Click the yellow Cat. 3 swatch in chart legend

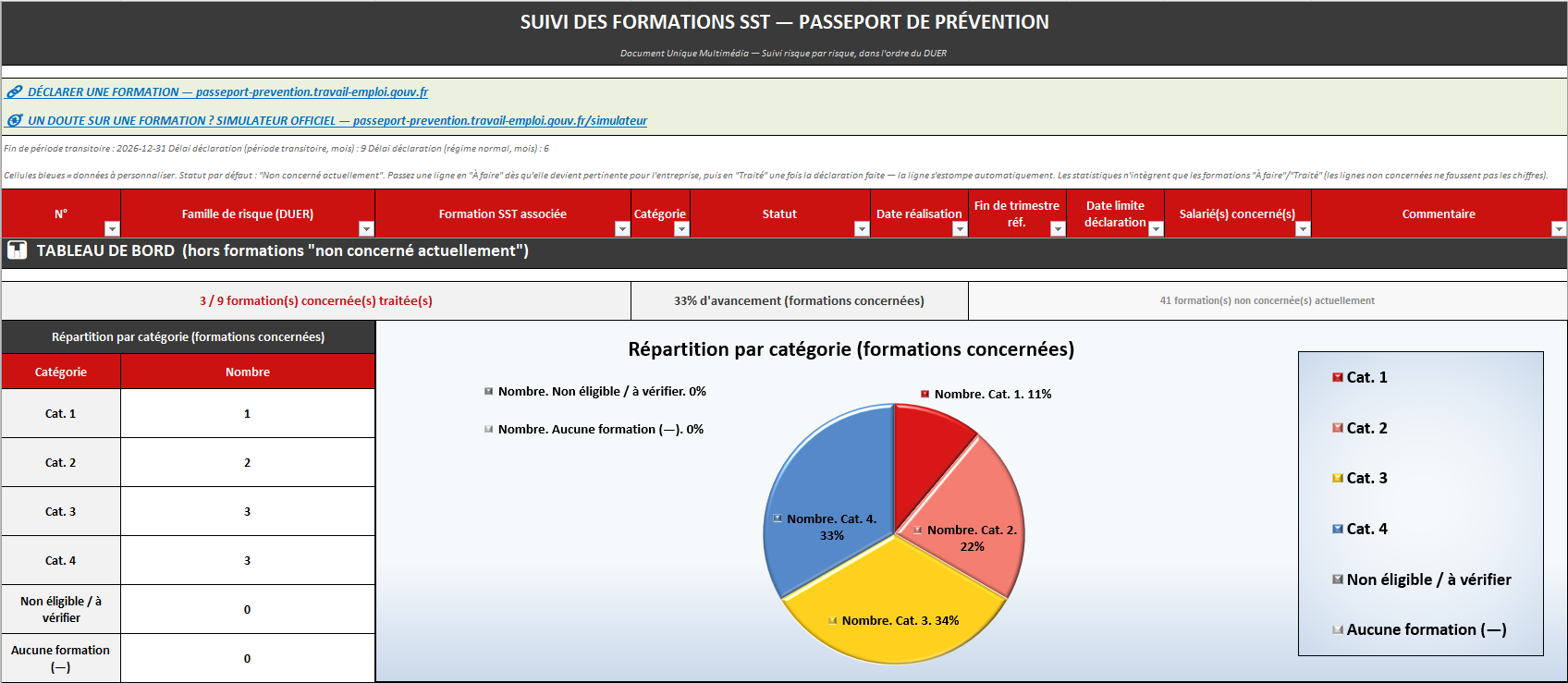pos(1337,478)
